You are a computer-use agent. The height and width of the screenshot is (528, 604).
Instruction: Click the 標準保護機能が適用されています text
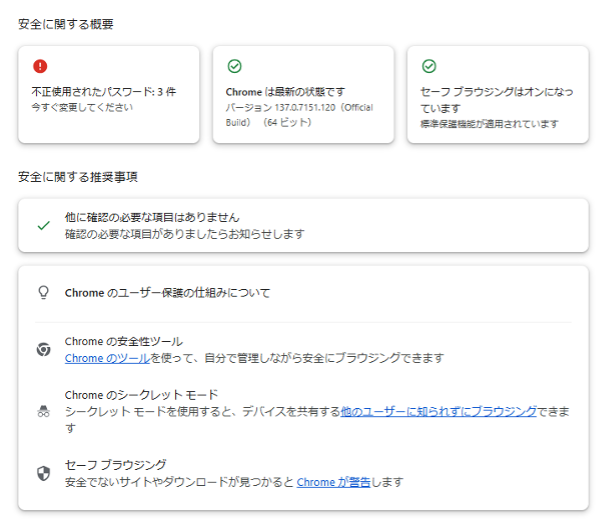(x=489, y=124)
